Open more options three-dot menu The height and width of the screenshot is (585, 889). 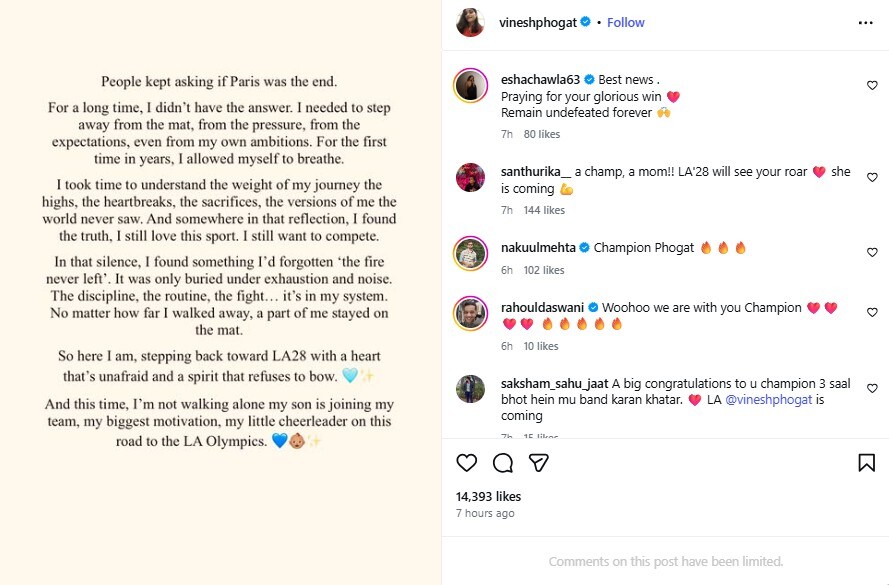(x=865, y=22)
